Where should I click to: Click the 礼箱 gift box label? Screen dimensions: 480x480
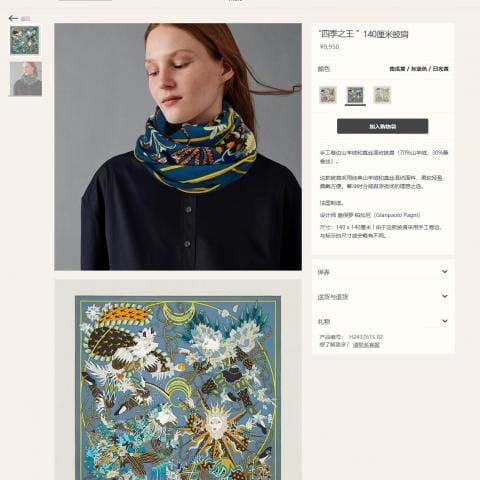coord(324,322)
